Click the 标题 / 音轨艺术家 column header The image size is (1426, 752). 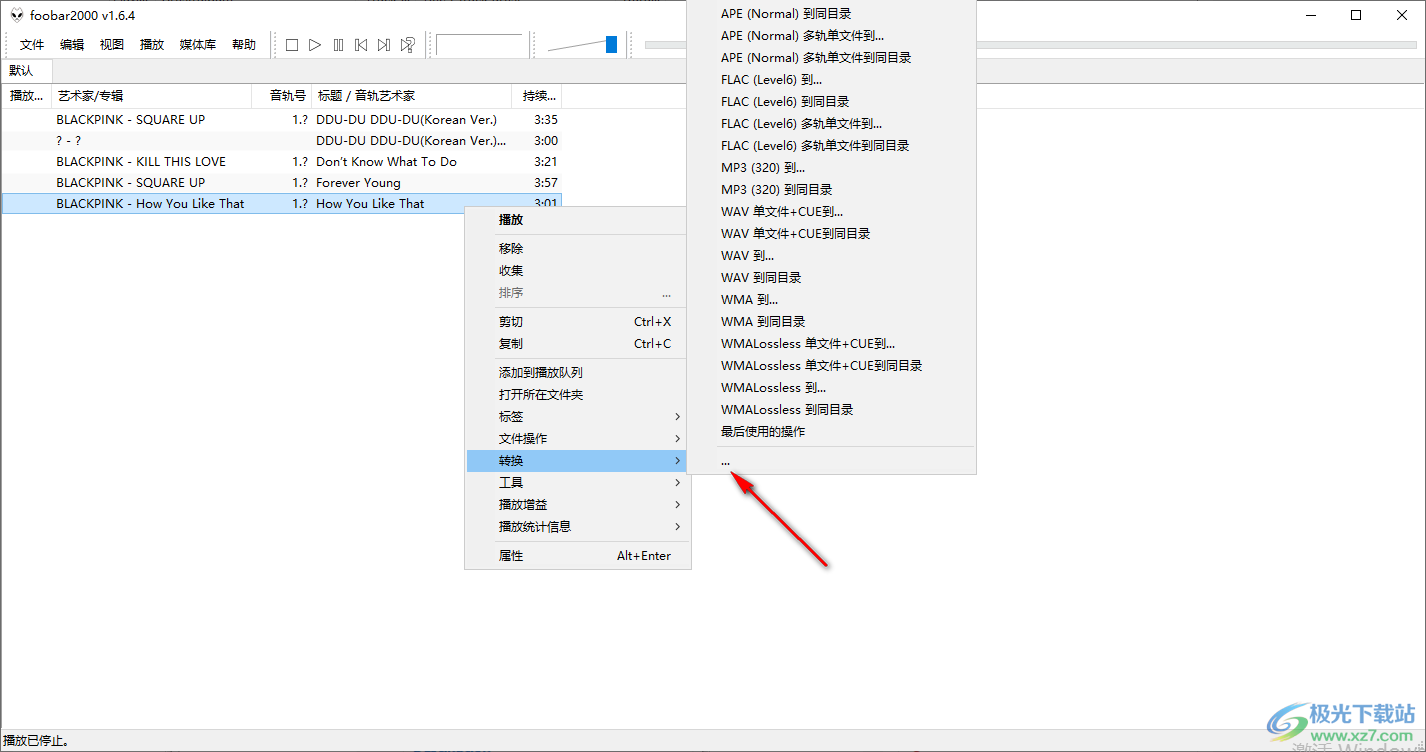click(412, 96)
